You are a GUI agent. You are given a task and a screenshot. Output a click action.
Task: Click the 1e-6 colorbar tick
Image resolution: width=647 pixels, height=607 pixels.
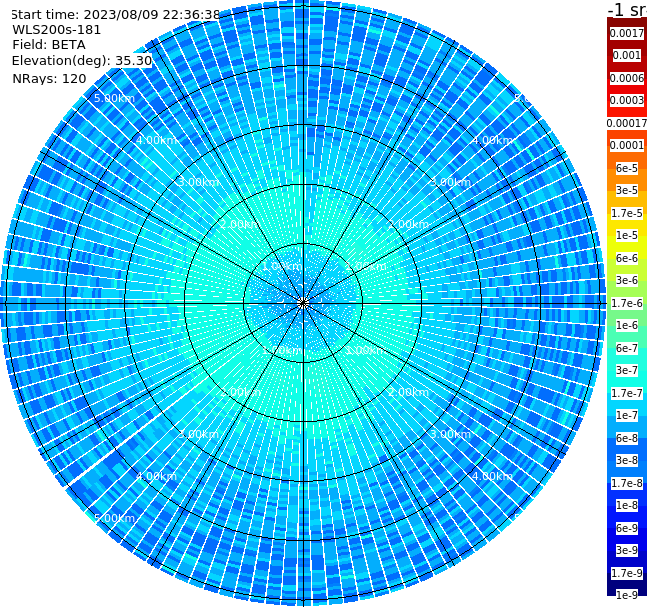pyautogui.click(x=627, y=325)
